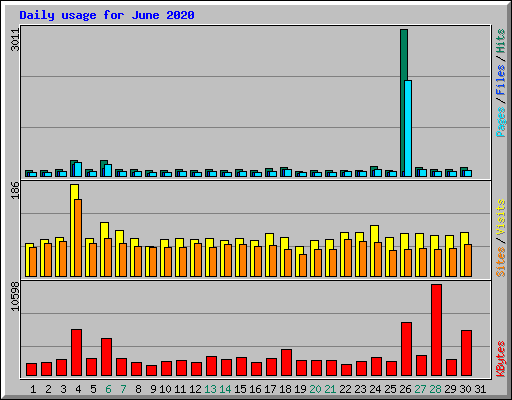Click the red KBytes bar for day 4
Image resolution: width=512 pixels, height=400 pixels.
(76, 353)
